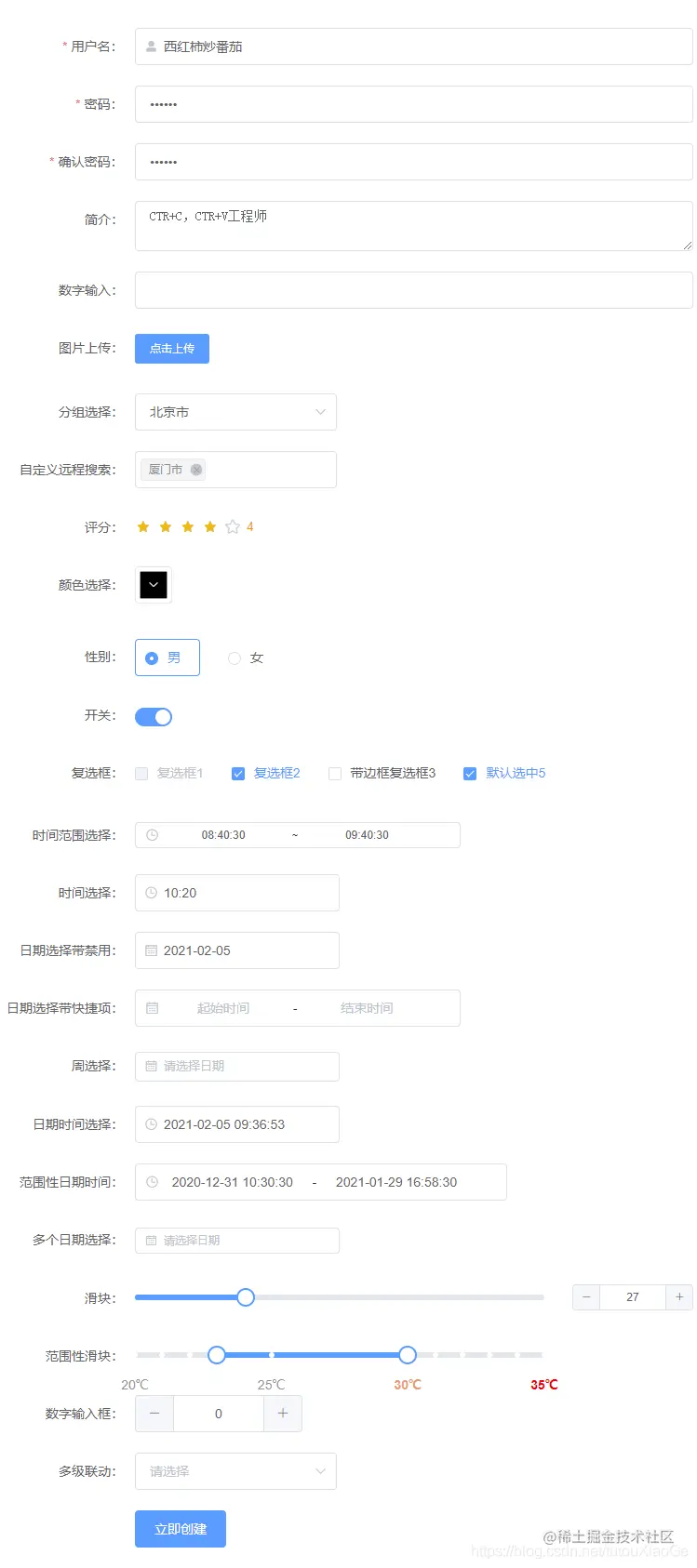Focus the 用户名 input field
The height and width of the screenshot is (1568, 697).
[414, 47]
